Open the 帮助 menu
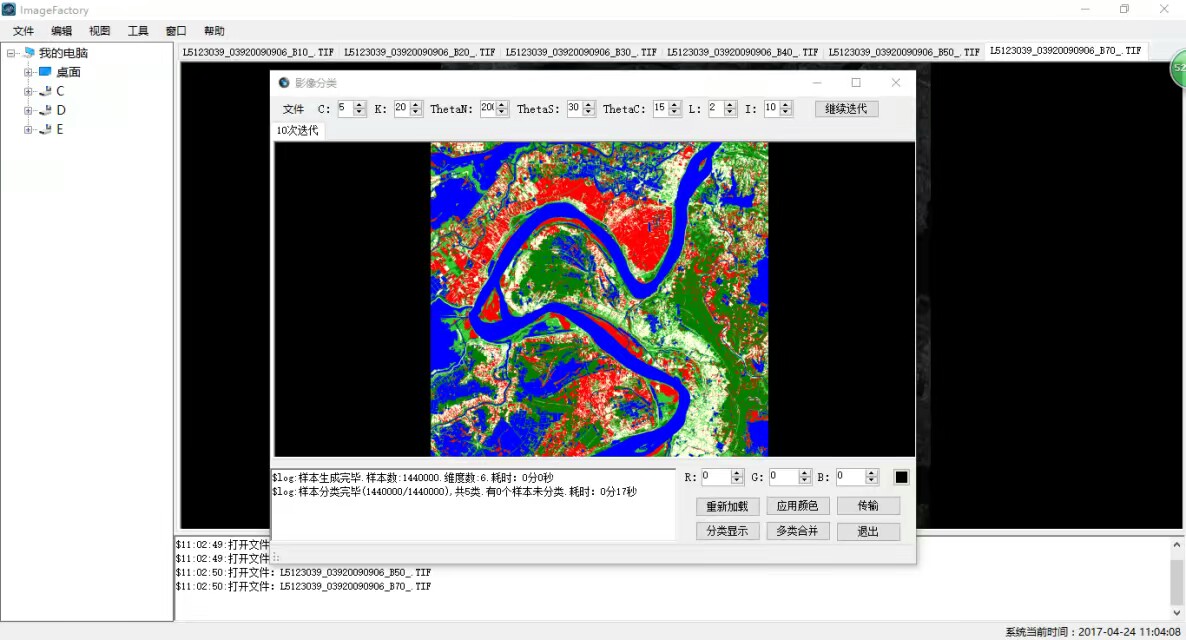This screenshot has width=1186, height=640. 214,31
